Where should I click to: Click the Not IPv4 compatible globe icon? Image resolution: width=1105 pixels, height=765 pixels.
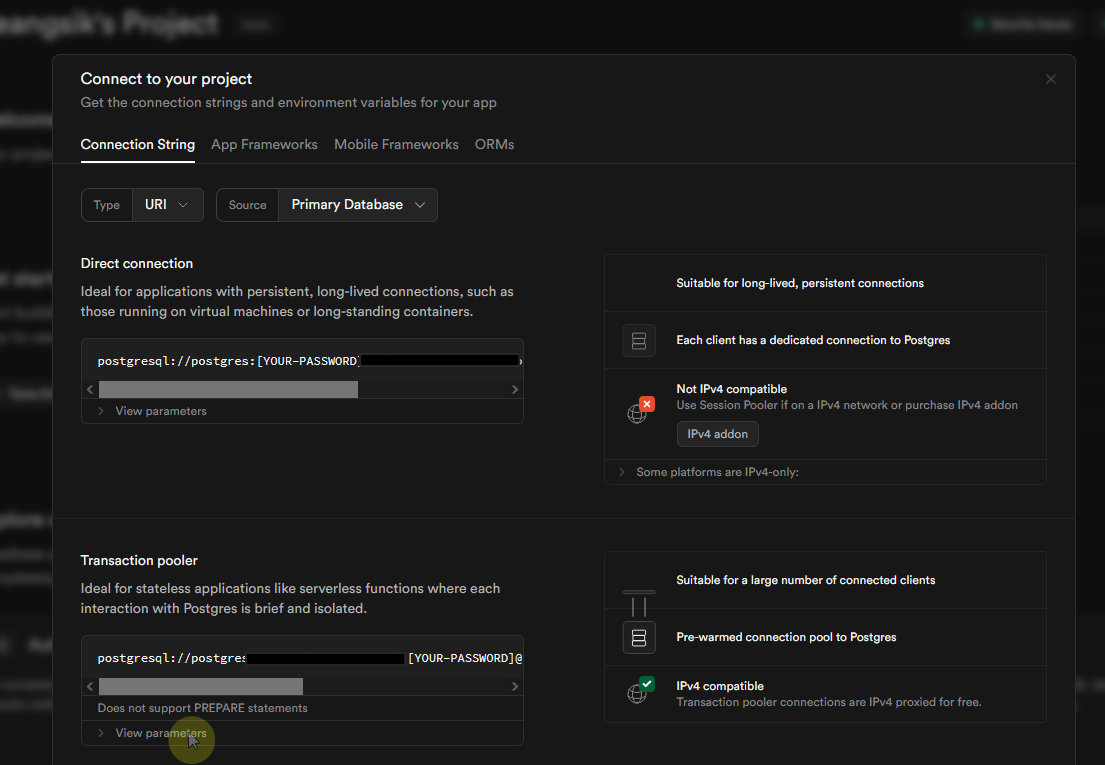pyautogui.click(x=640, y=411)
